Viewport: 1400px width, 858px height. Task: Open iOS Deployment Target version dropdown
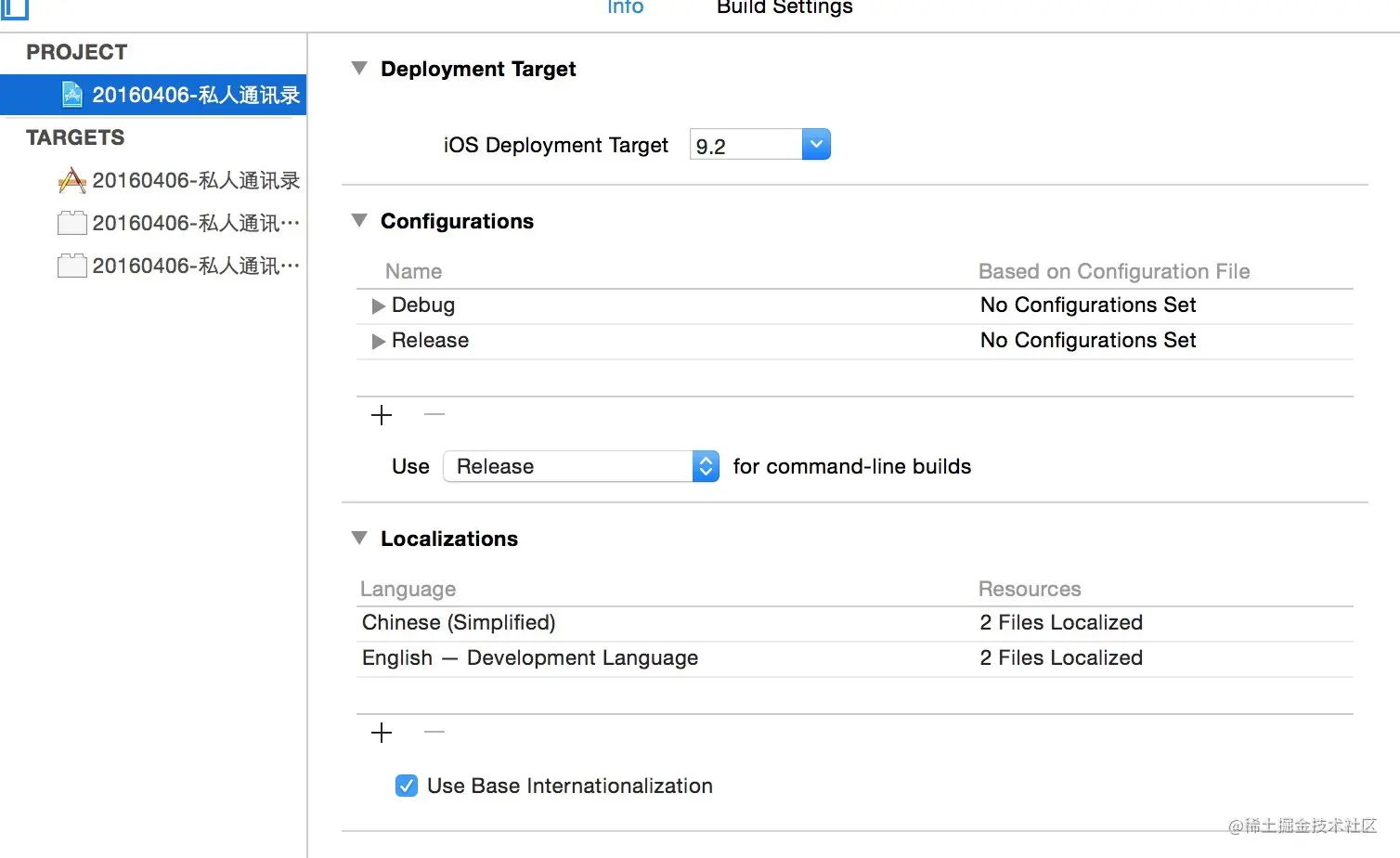point(815,145)
